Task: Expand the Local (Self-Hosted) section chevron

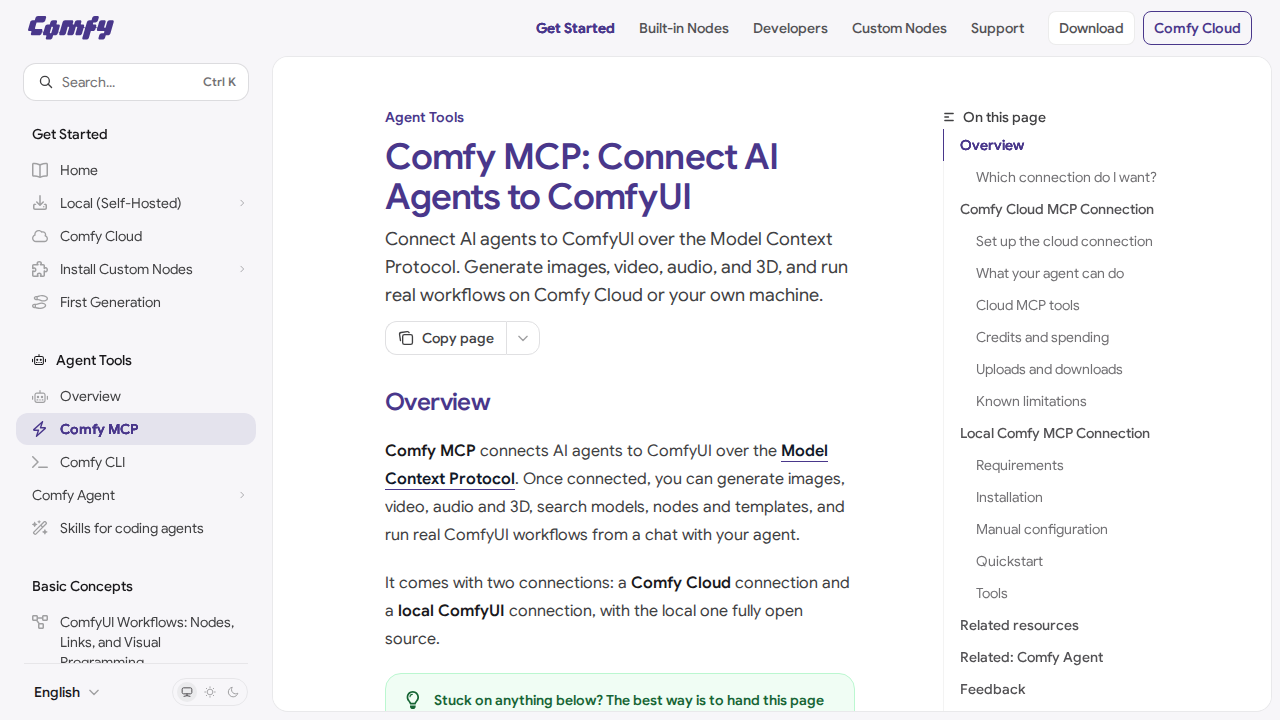Action: pos(242,203)
